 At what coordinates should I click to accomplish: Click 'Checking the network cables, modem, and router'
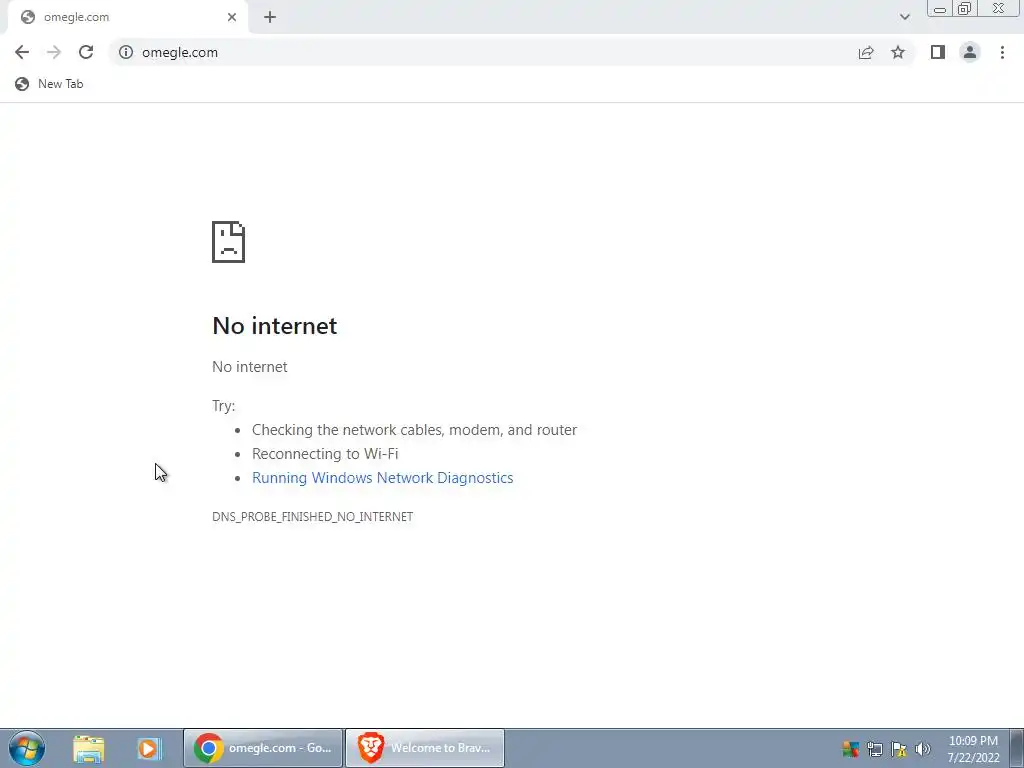(x=415, y=430)
